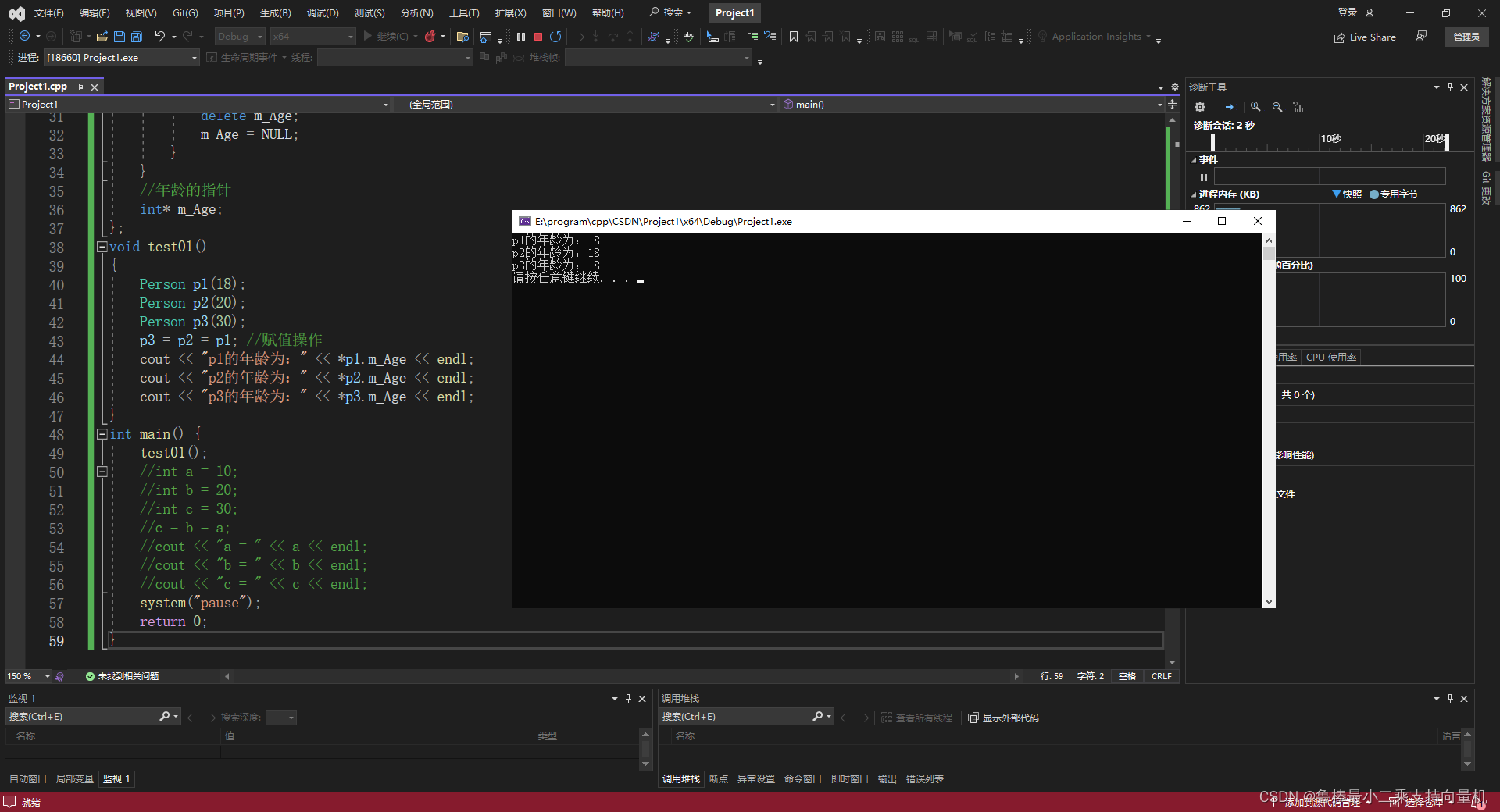The image size is (1500, 812).
Task: Click the Live Share button
Action: [1365, 37]
